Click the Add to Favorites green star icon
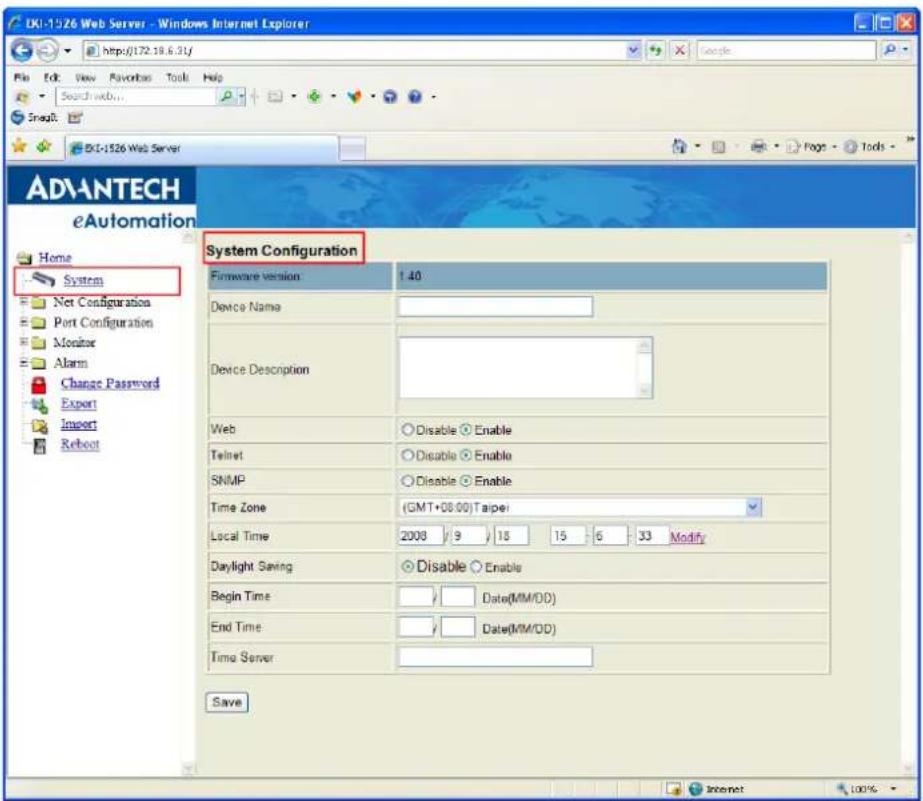This screenshot has width=923, height=801. pyautogui.click(x=44, y=146)
